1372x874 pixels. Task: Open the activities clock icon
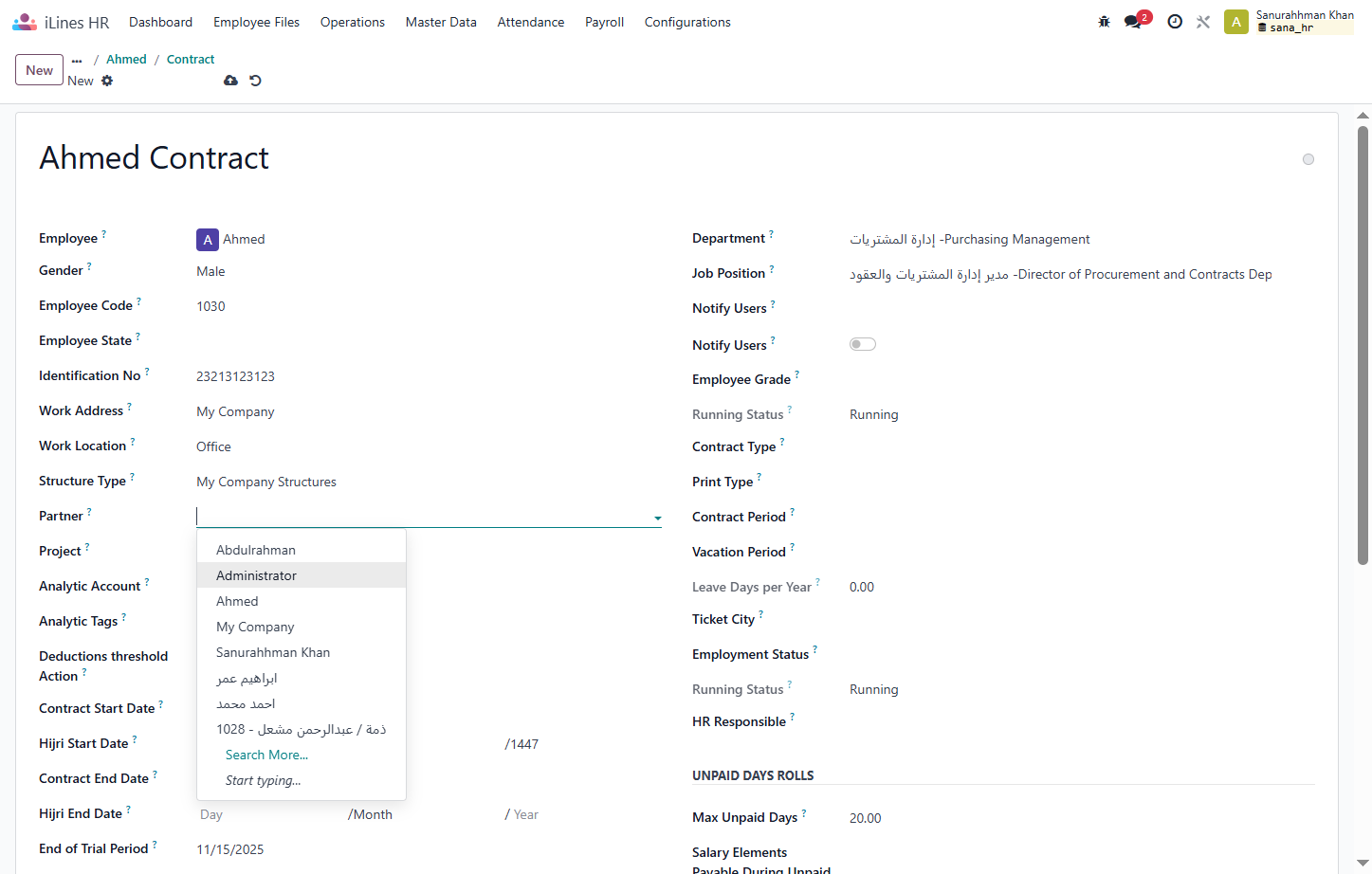[1175, 22]
